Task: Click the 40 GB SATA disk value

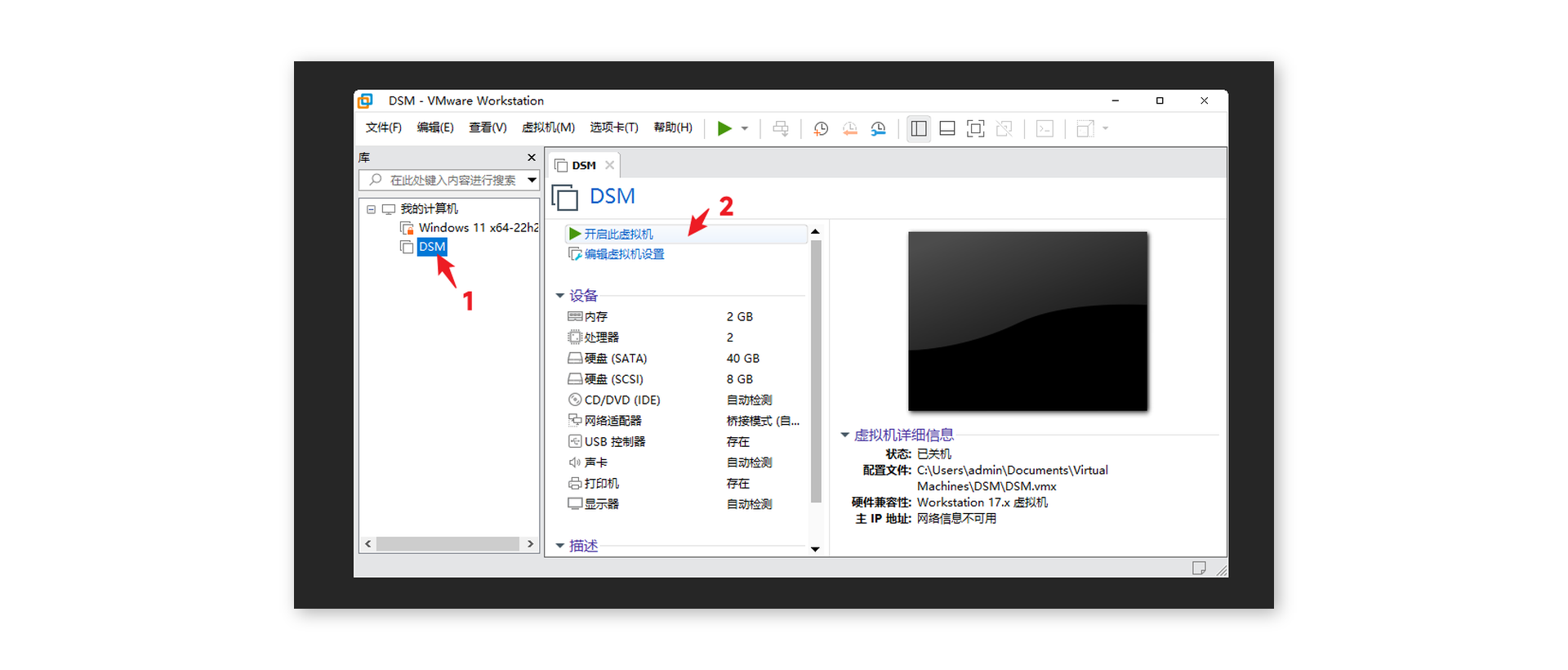Action: coord(743,359)
